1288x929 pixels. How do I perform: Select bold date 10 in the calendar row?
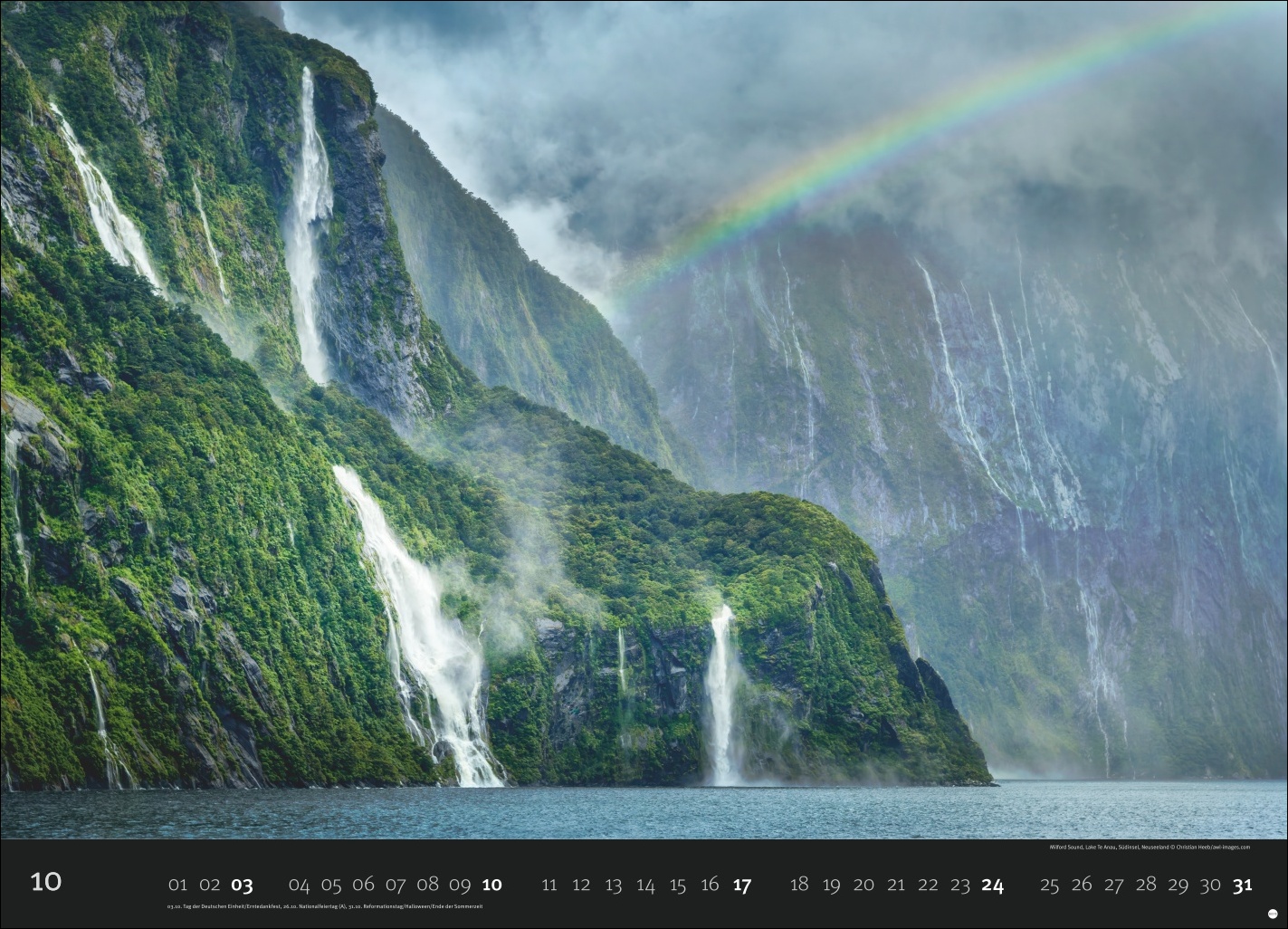(x=491, y=886)
